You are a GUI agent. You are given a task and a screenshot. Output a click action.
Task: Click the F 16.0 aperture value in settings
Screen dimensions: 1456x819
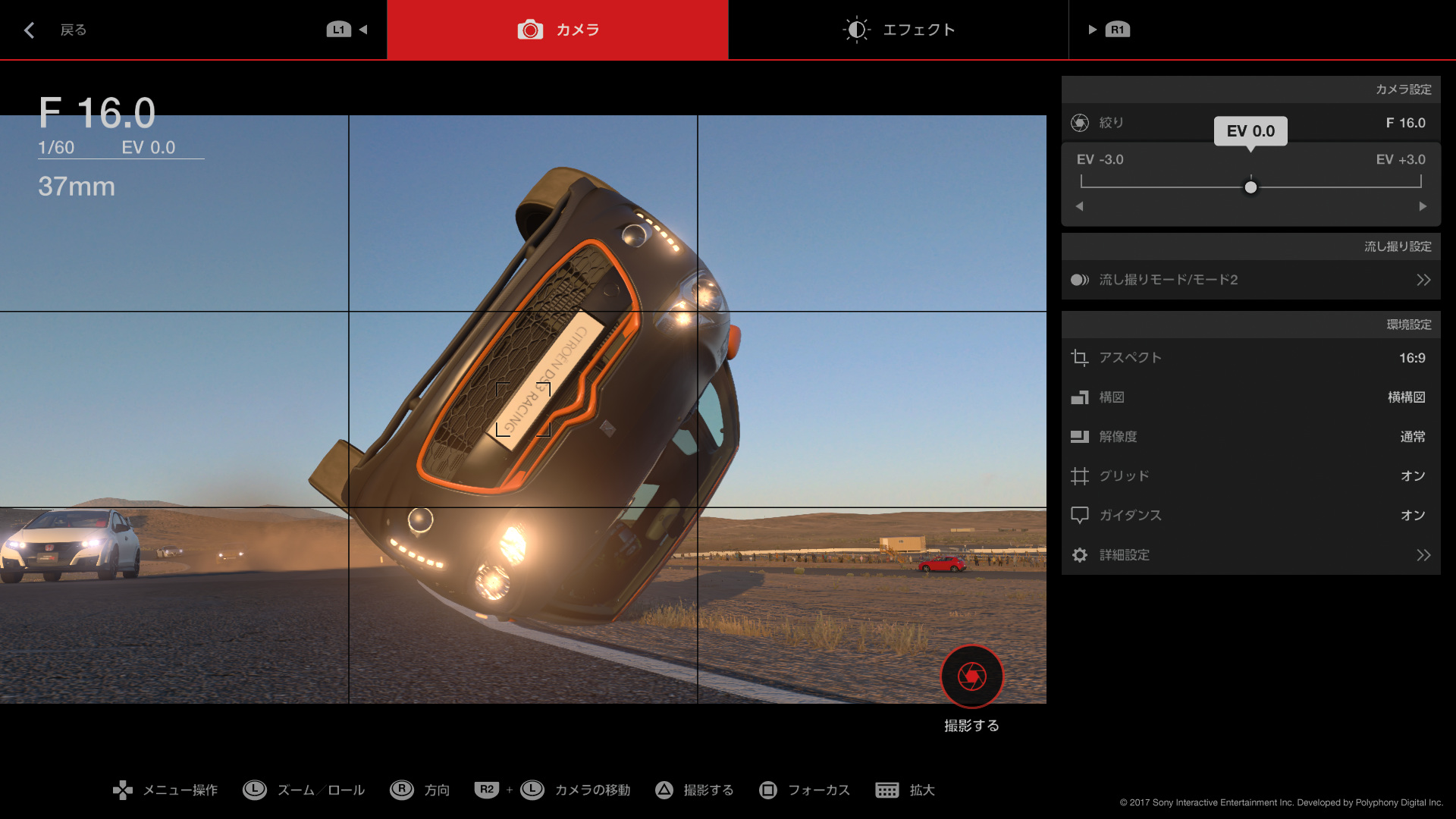tap(1405, 123)
